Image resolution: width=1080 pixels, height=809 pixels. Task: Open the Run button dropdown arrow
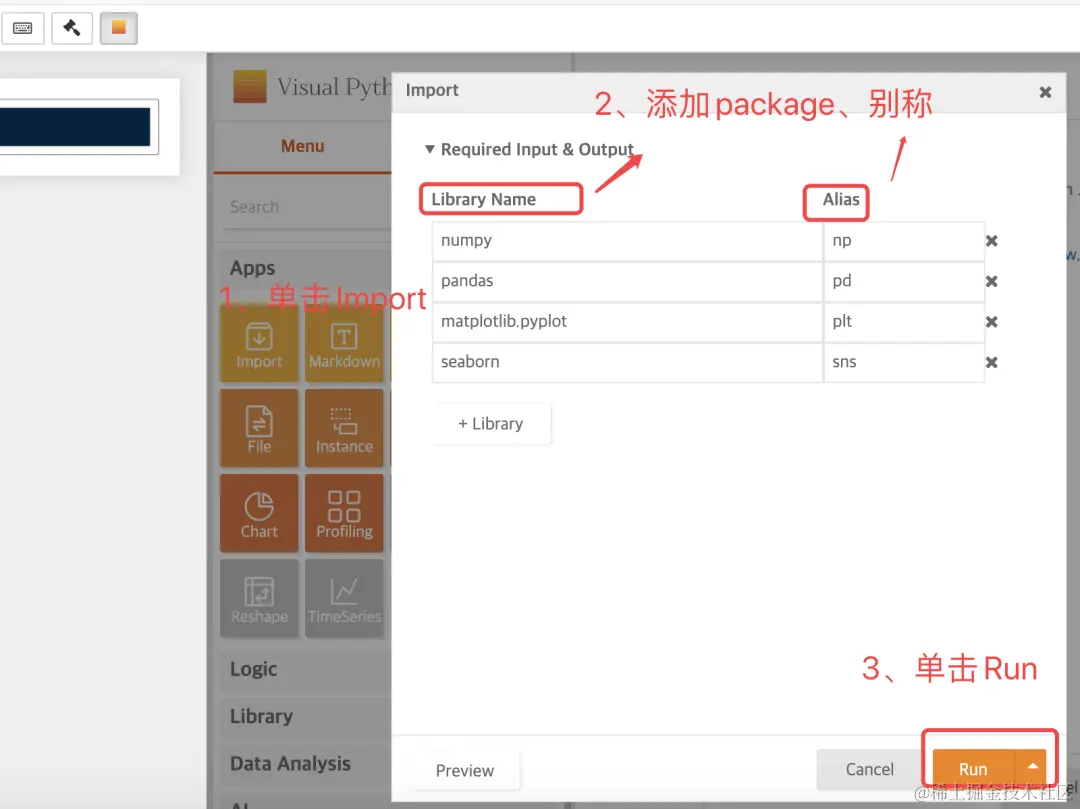1032,768
